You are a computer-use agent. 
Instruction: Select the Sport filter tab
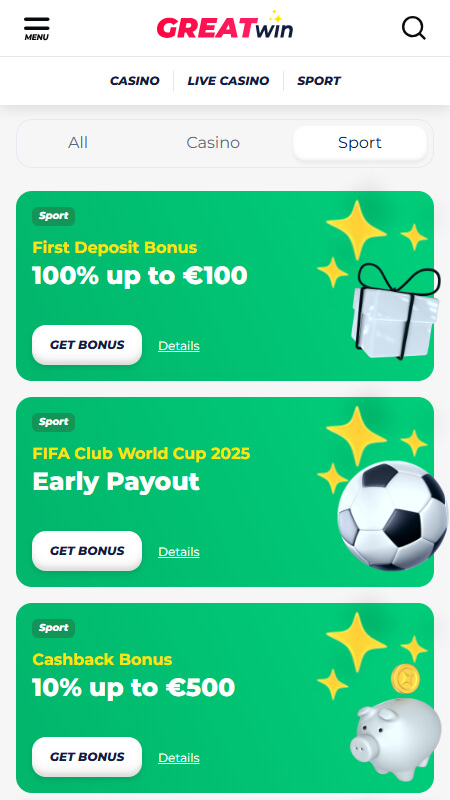click(x=360, y=143)
